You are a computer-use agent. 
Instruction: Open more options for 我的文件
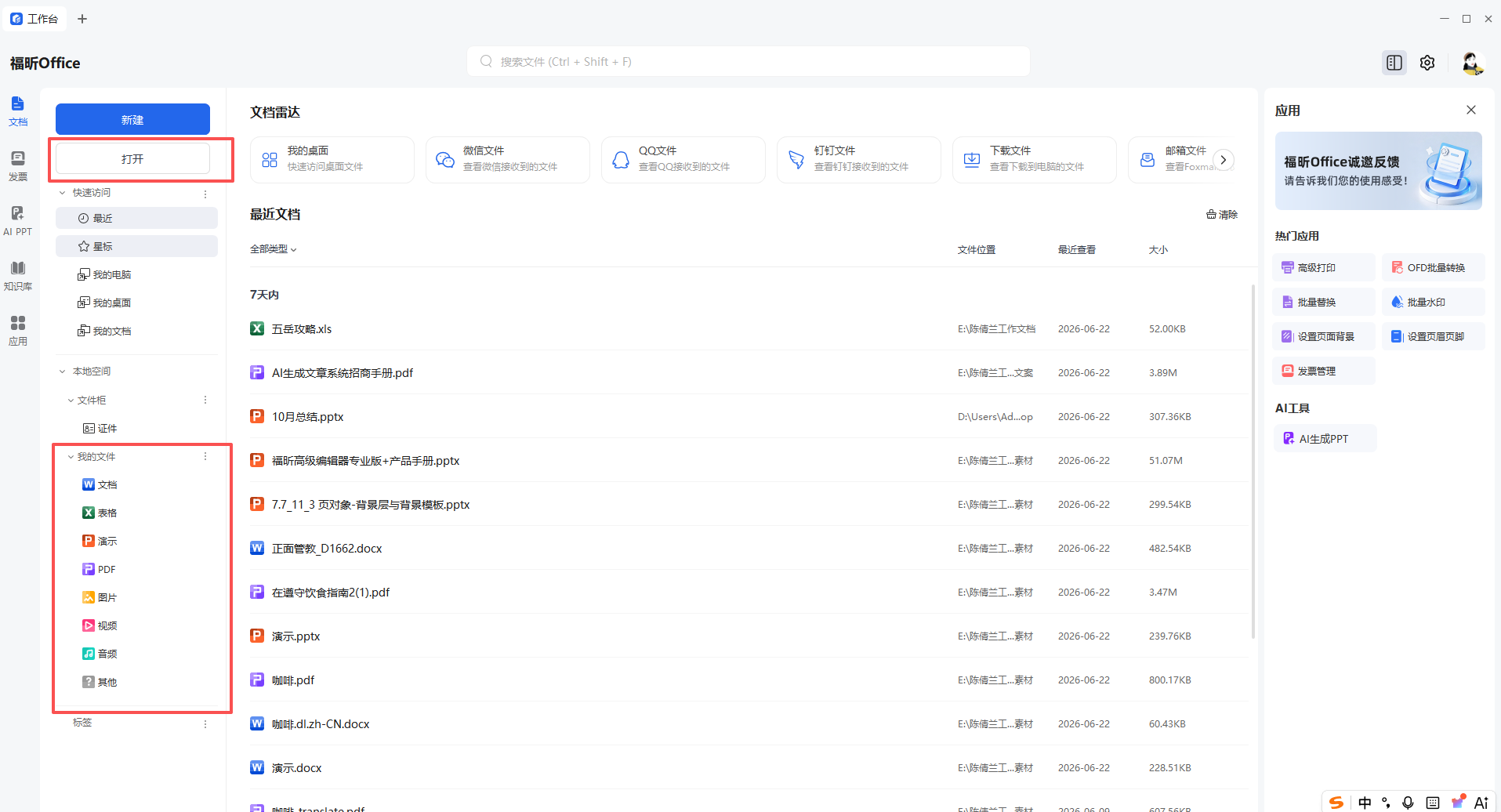click(x=205, y=456)
